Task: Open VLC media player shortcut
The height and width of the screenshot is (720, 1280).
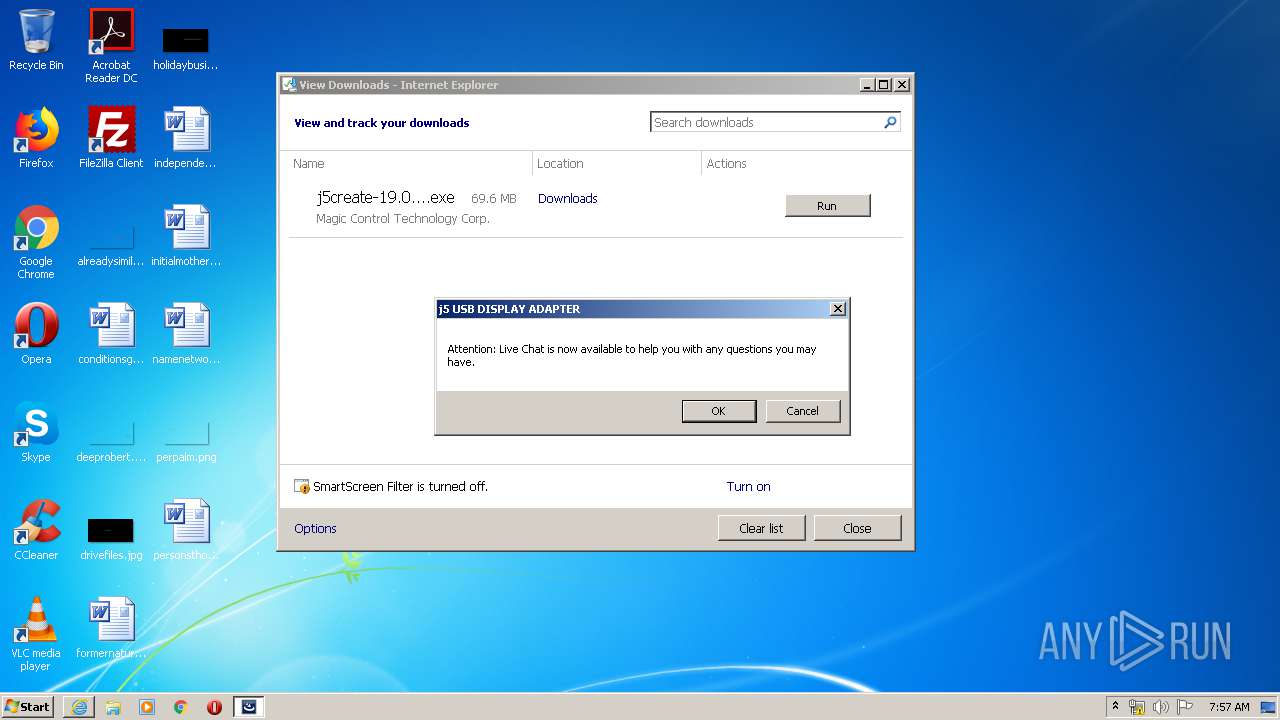Action: tap(36, 634)
